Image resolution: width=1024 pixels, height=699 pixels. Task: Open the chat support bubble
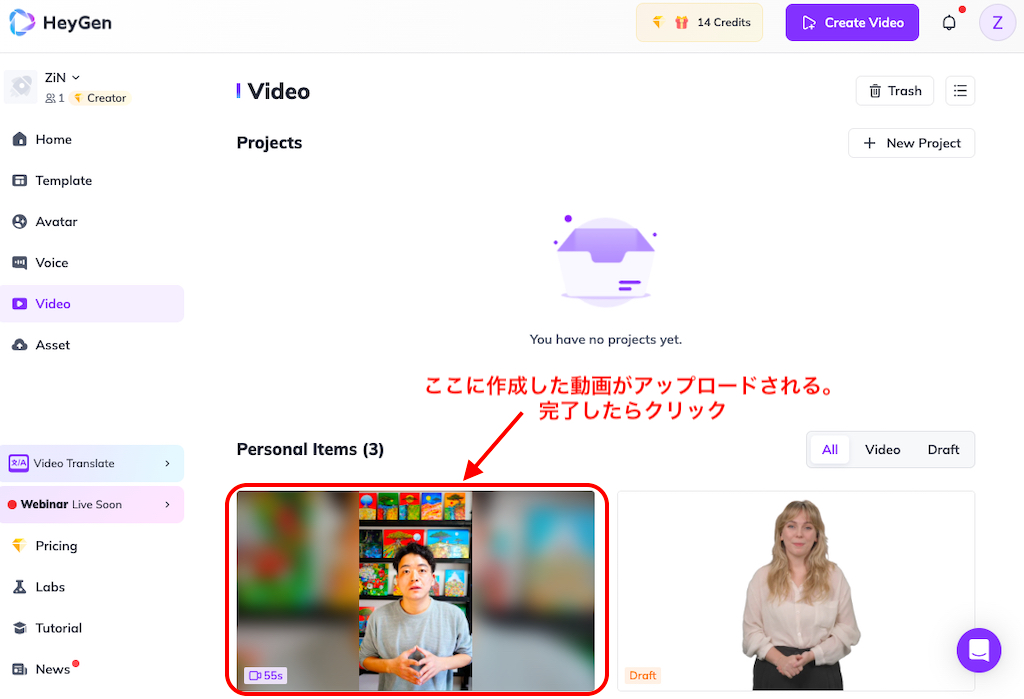[978, 650]
